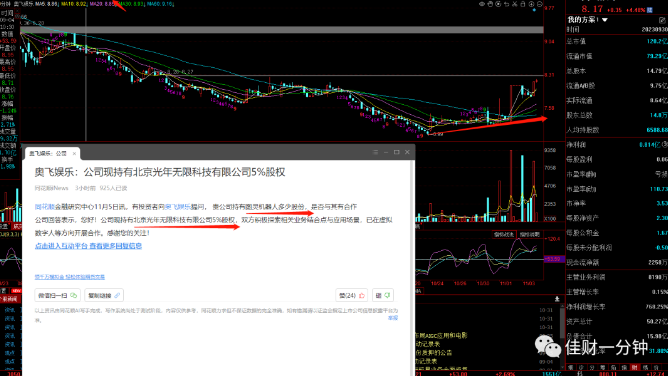
Task: Click the zoom-in plus circle icon
Action: [531, 4]
